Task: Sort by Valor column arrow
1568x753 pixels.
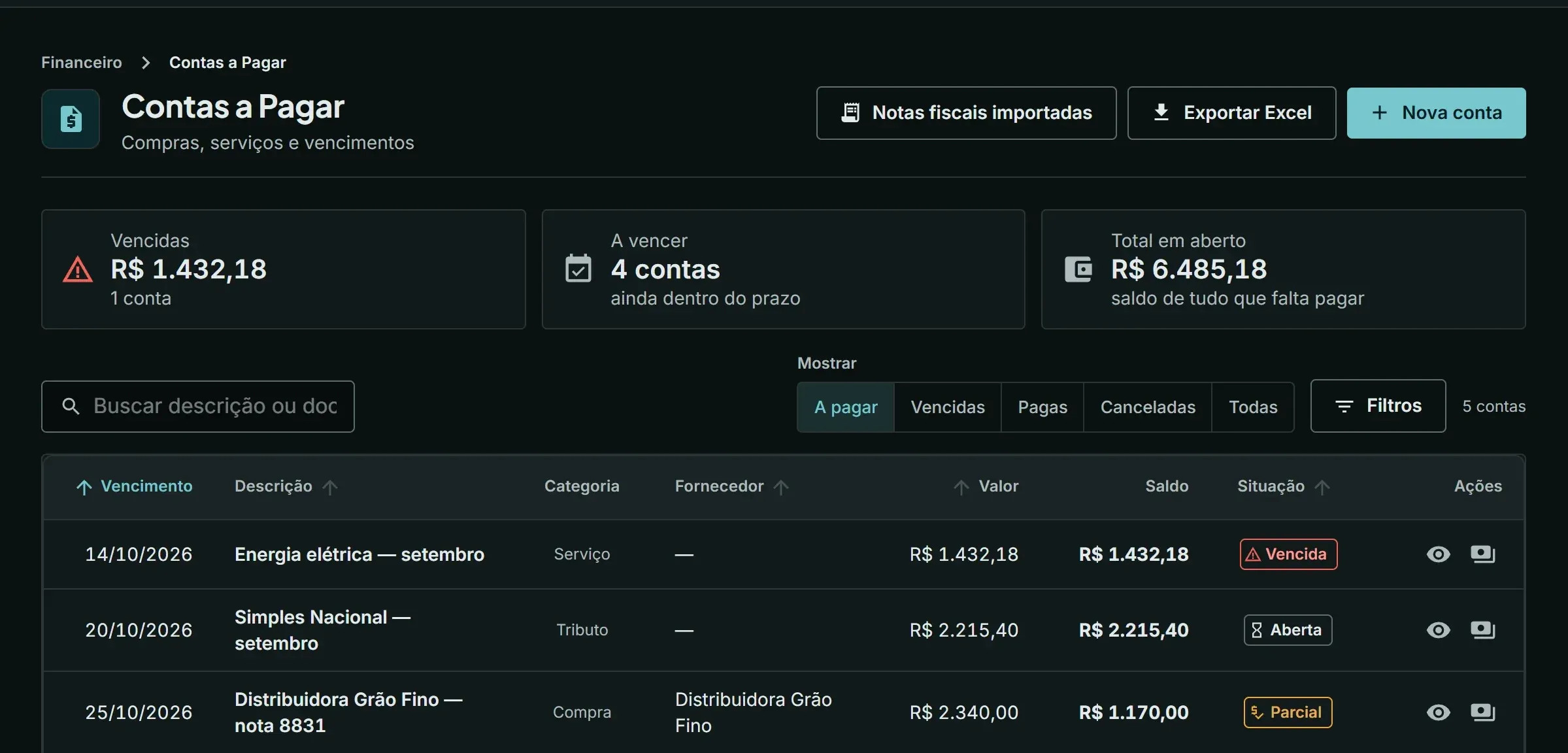Action: coord(961,487)
